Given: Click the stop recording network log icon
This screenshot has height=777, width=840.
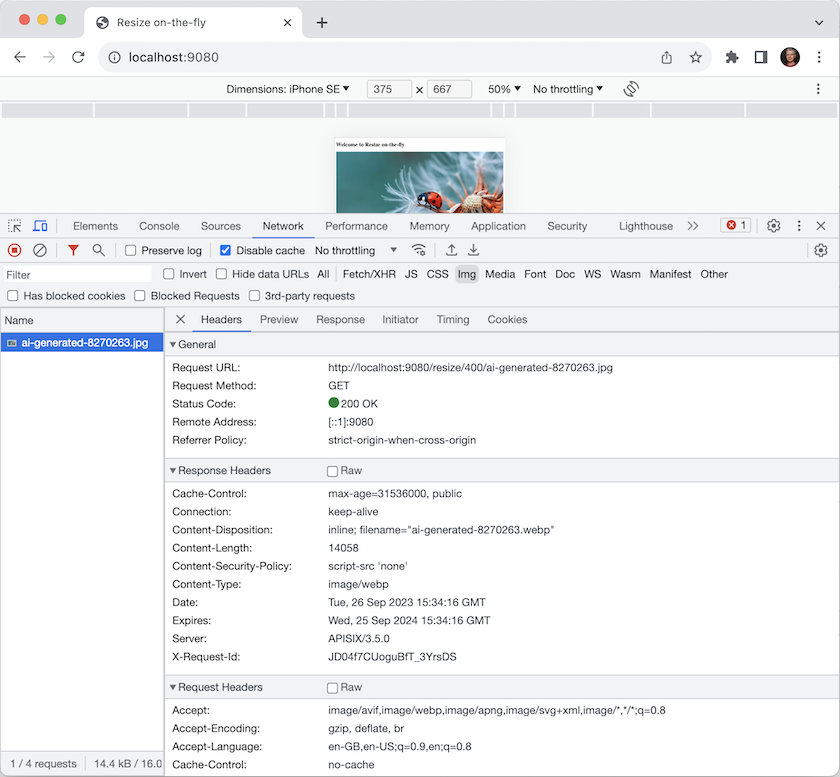Looking at the screenshot, I should click(x=15, y=250).
